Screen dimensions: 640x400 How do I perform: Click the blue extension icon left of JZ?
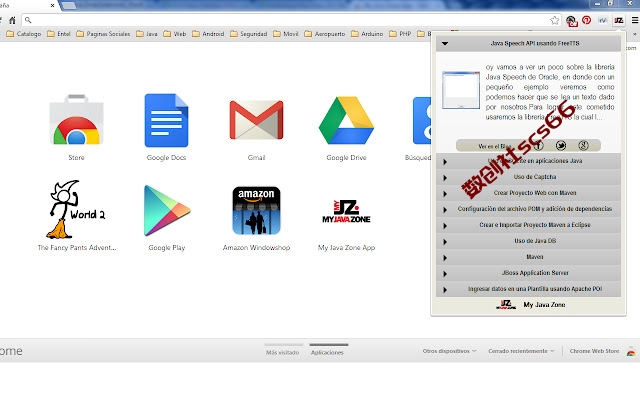tap(603, 20)
